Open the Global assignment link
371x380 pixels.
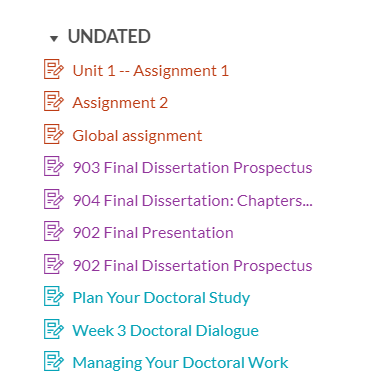click(137, 136)
